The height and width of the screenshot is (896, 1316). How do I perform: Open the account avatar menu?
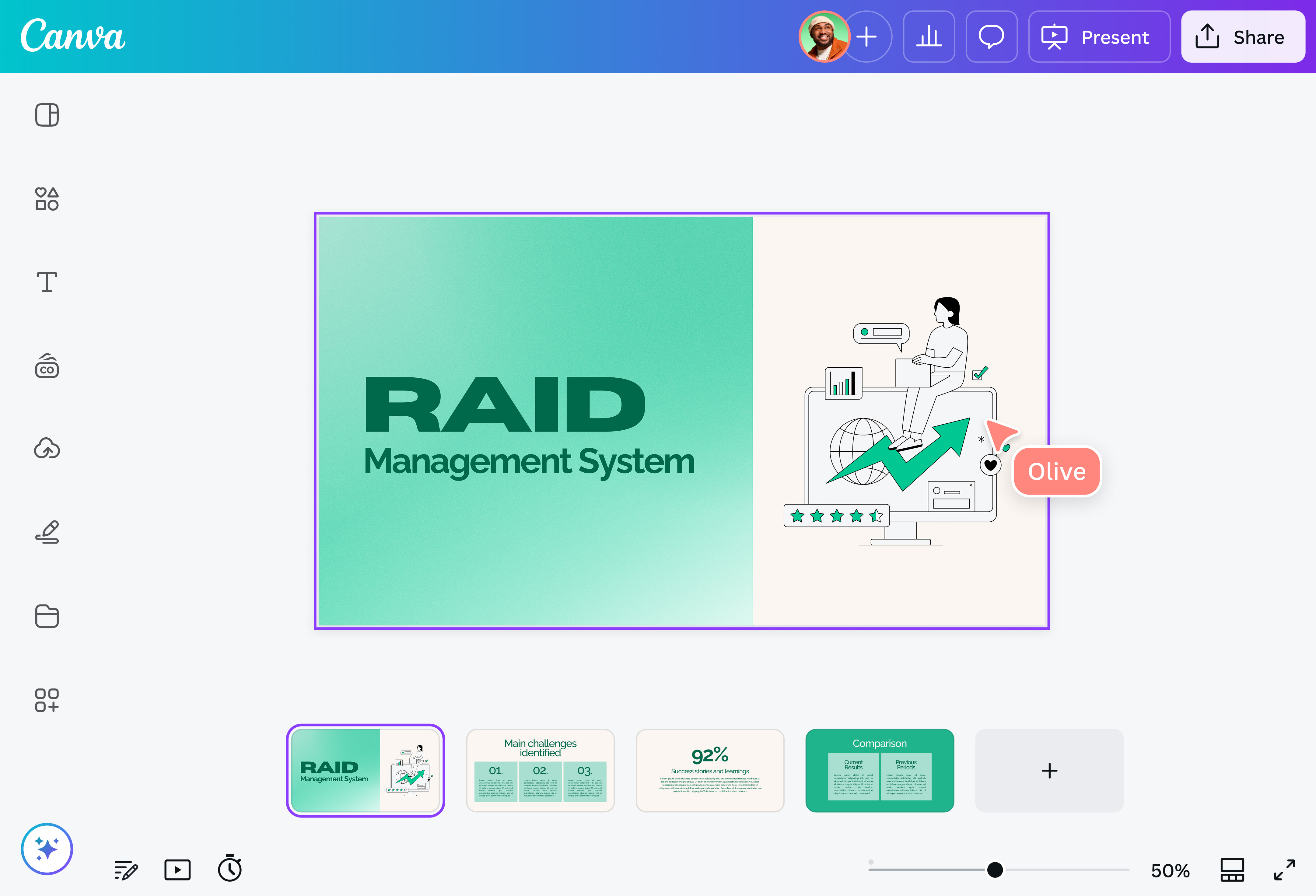pos(824,36)
